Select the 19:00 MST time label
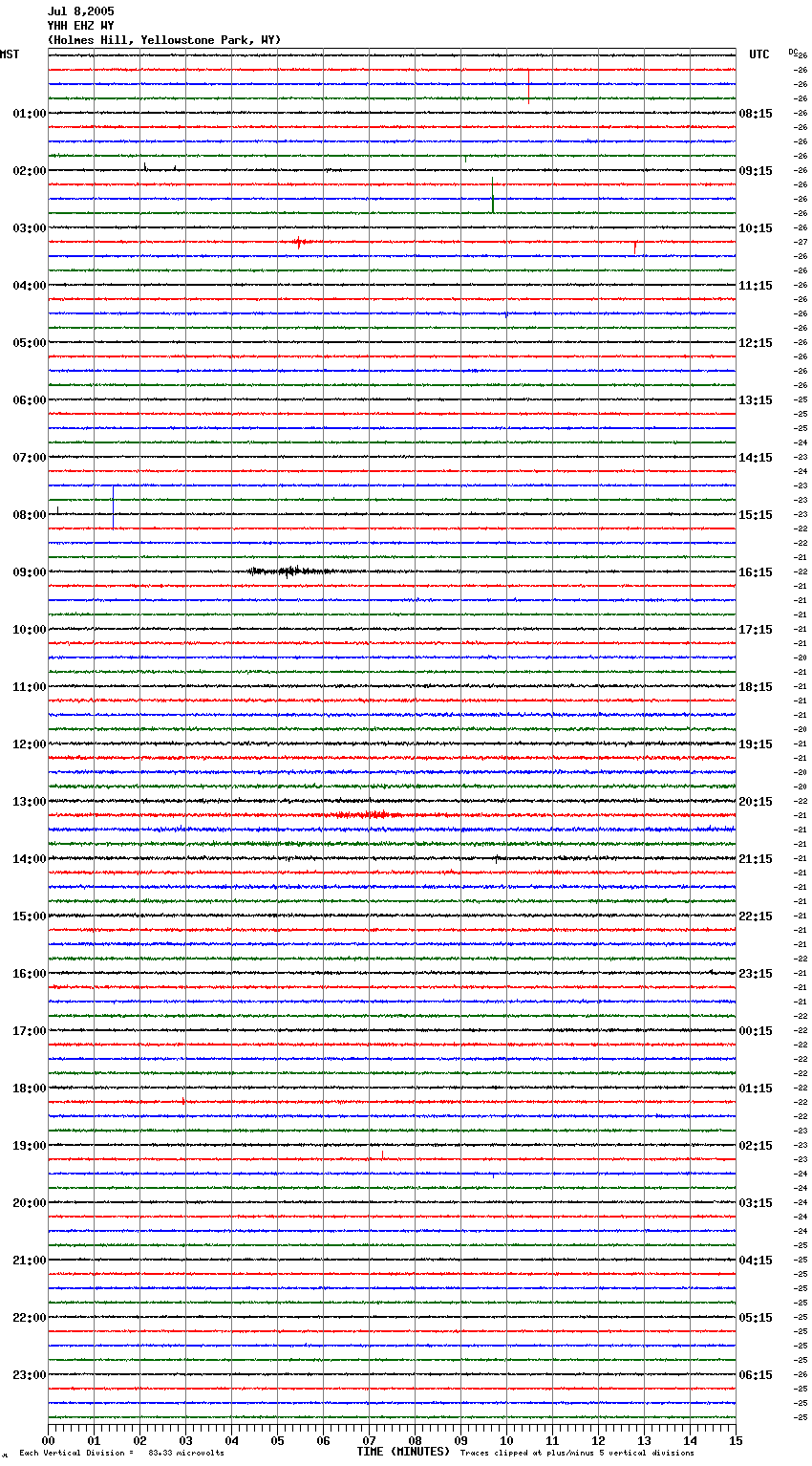This screenshot has width=812, height=1466. coord(30,1146)
